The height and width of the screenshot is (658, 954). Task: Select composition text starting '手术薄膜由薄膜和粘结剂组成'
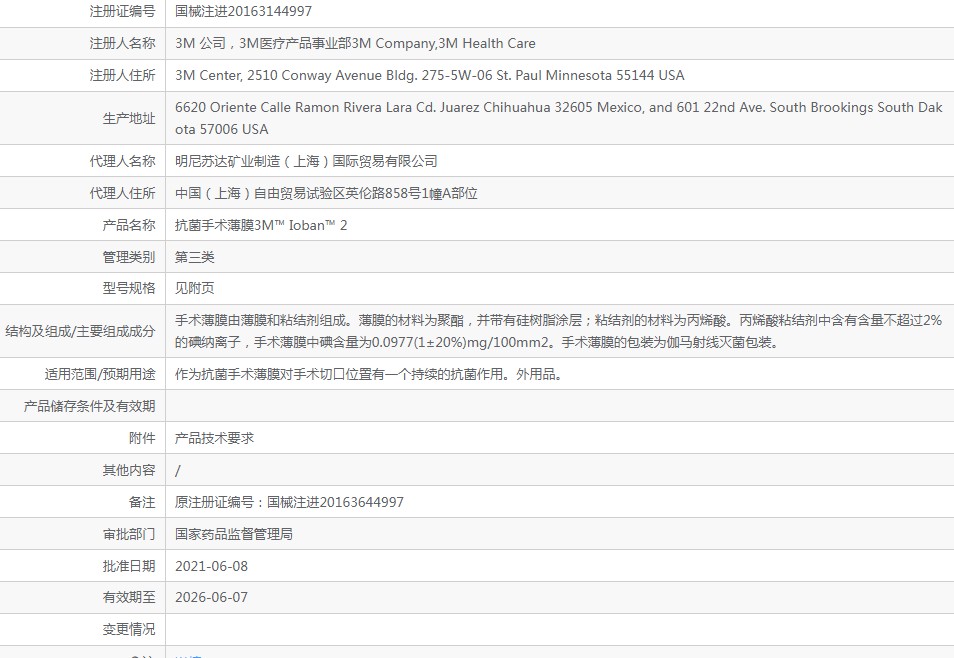coord(559,331)
